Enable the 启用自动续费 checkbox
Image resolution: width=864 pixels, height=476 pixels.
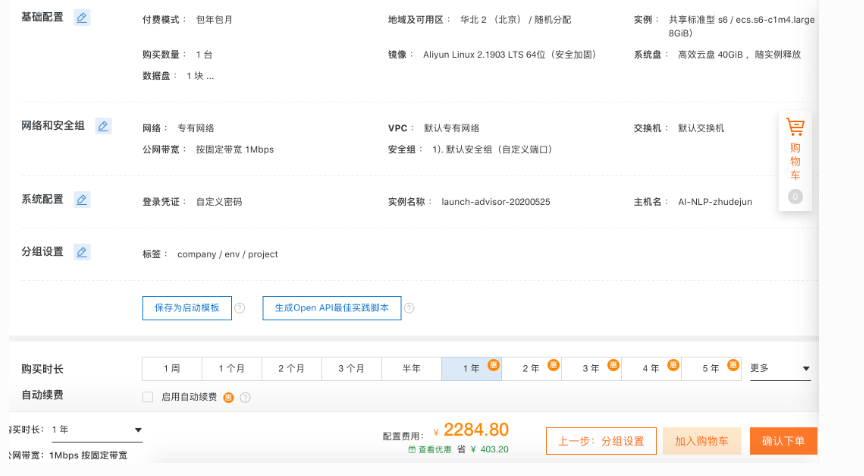[148, 397]
